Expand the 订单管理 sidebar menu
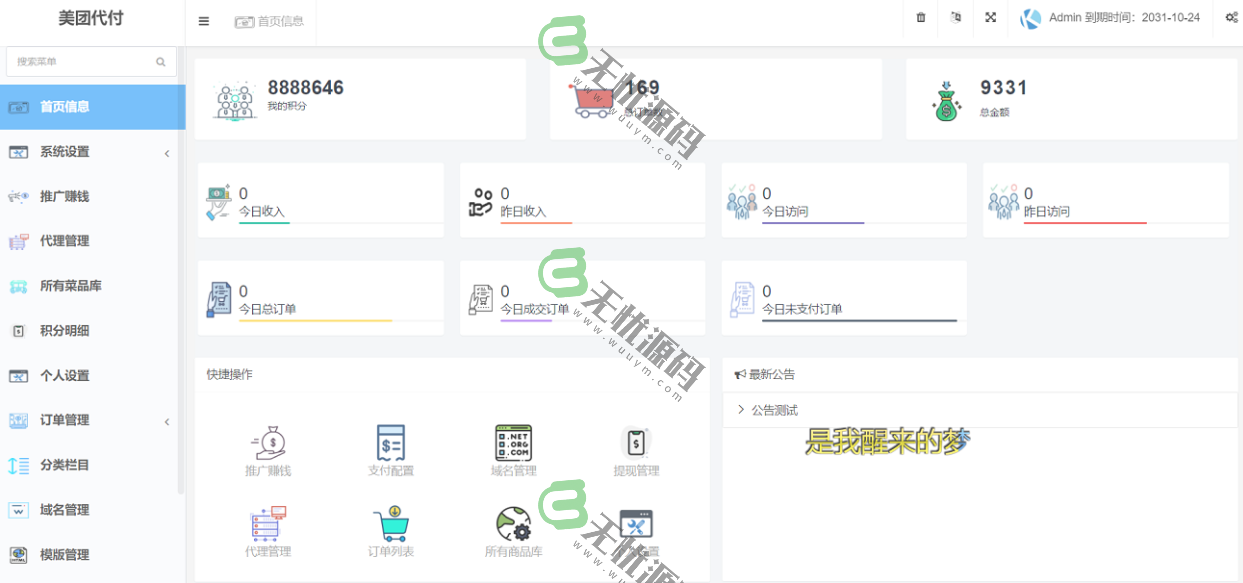 point(92,420)
